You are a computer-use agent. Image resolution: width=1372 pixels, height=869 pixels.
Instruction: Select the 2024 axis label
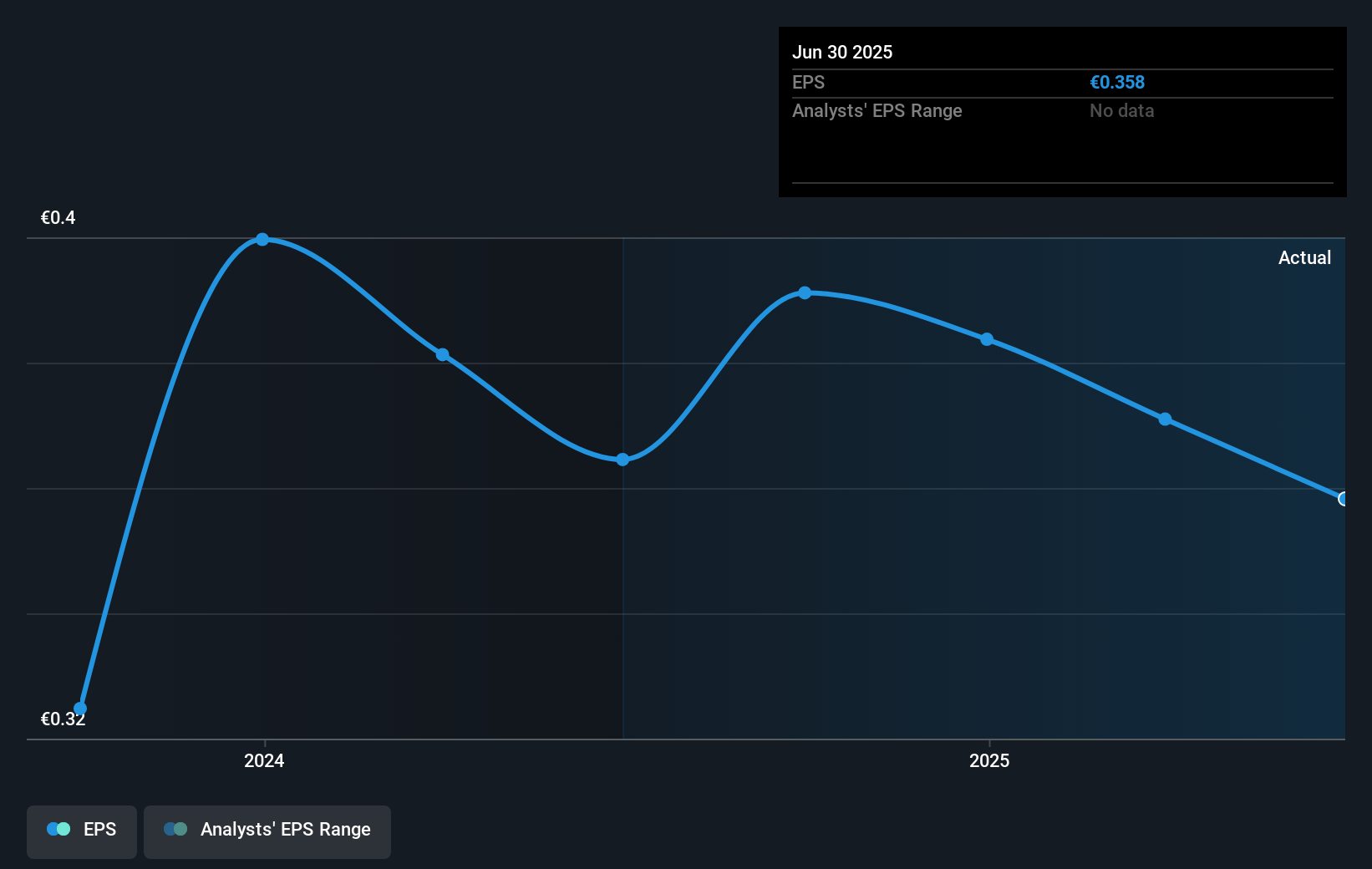(x=264, y=761)
